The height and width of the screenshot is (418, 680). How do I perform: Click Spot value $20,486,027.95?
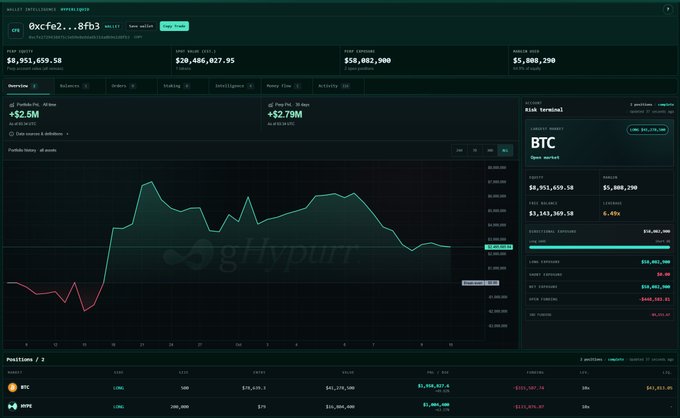coord(205,61)
